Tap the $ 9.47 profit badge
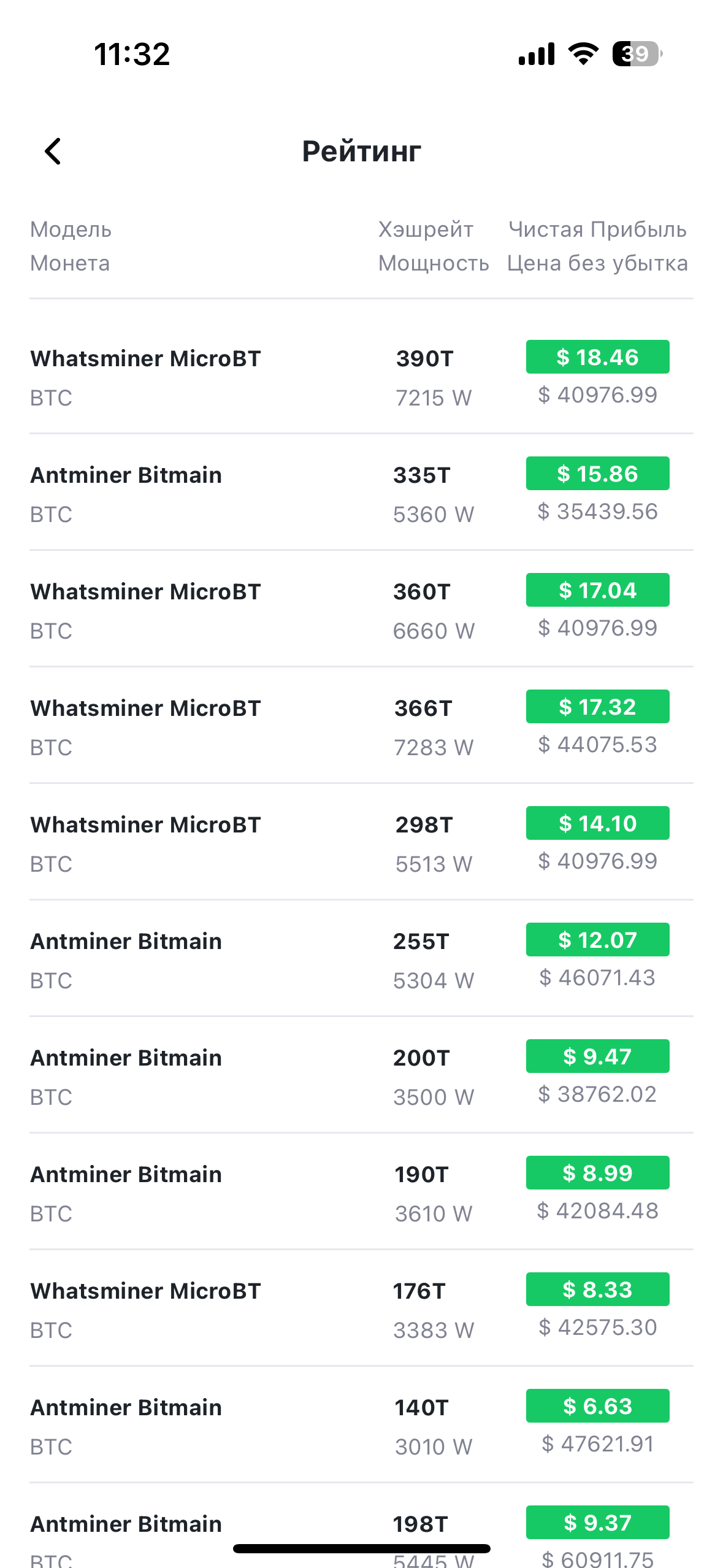 (597, 1056)
